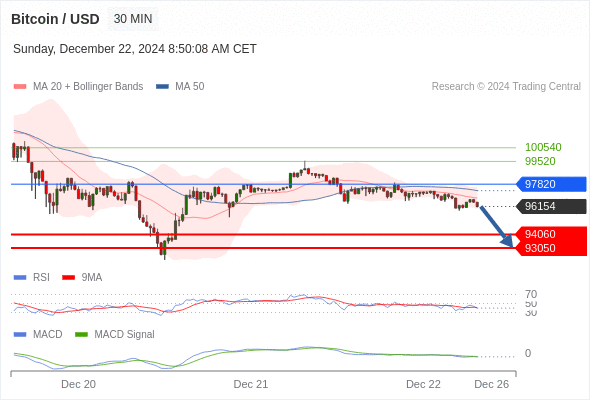Click the Research Trading Central copyright text
The width and height of the screenshot is (590, 400).
click(x=506, y=87)
